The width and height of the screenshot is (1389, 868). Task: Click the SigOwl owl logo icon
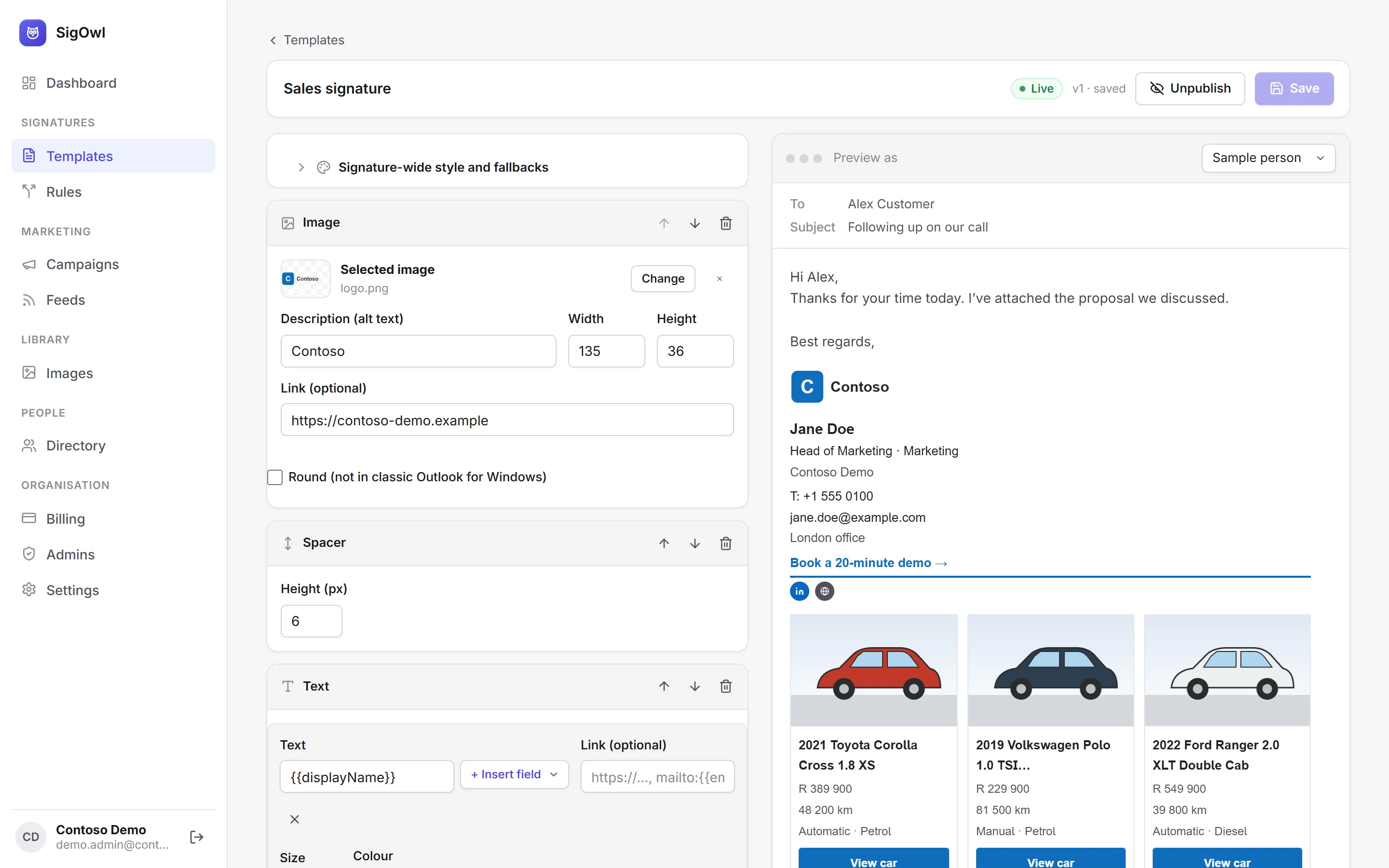tap(33, 33)
